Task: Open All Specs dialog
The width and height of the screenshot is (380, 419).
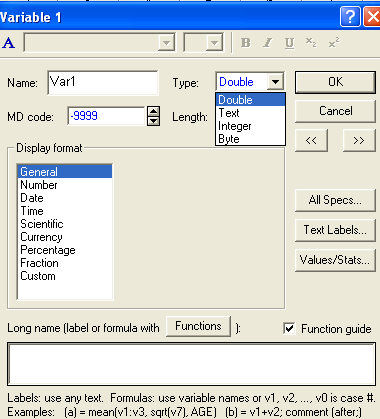Action: click(x=335, y=200)
